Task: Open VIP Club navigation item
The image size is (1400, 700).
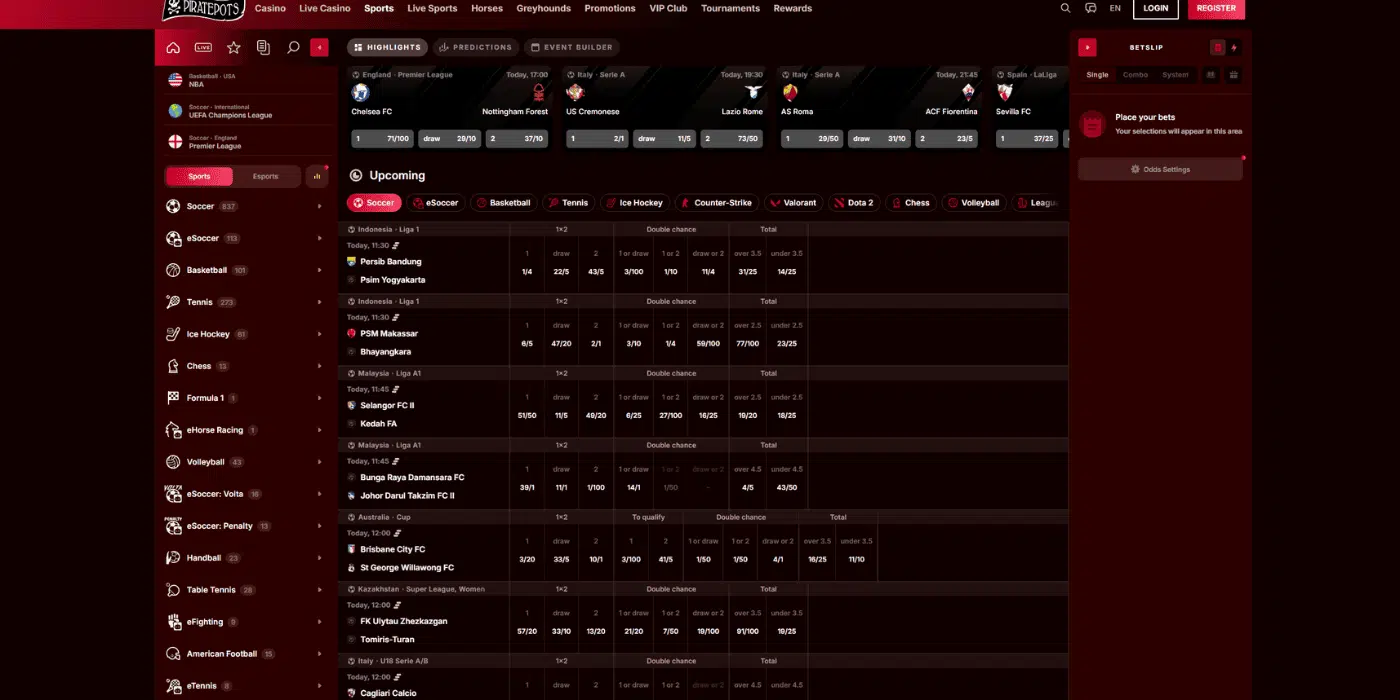Action: coord(668,8)
